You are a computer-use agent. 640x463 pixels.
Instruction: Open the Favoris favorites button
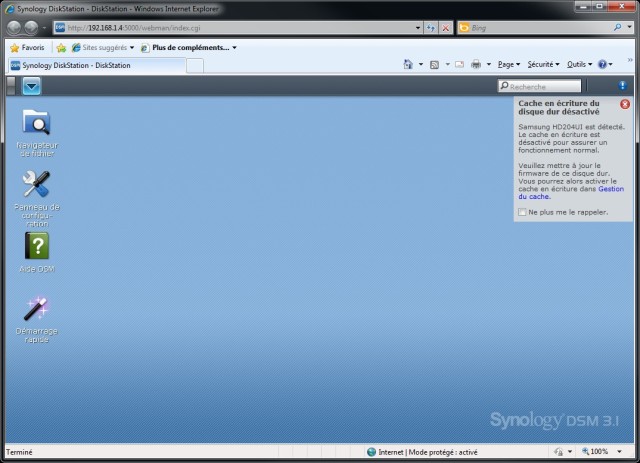27,47
